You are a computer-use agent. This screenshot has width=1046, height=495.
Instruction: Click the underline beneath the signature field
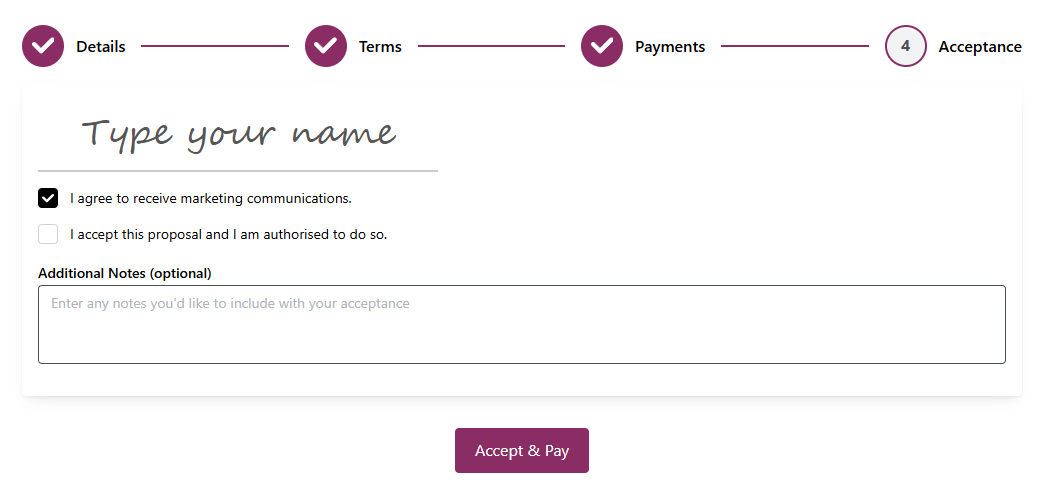(x=238, y=171)
